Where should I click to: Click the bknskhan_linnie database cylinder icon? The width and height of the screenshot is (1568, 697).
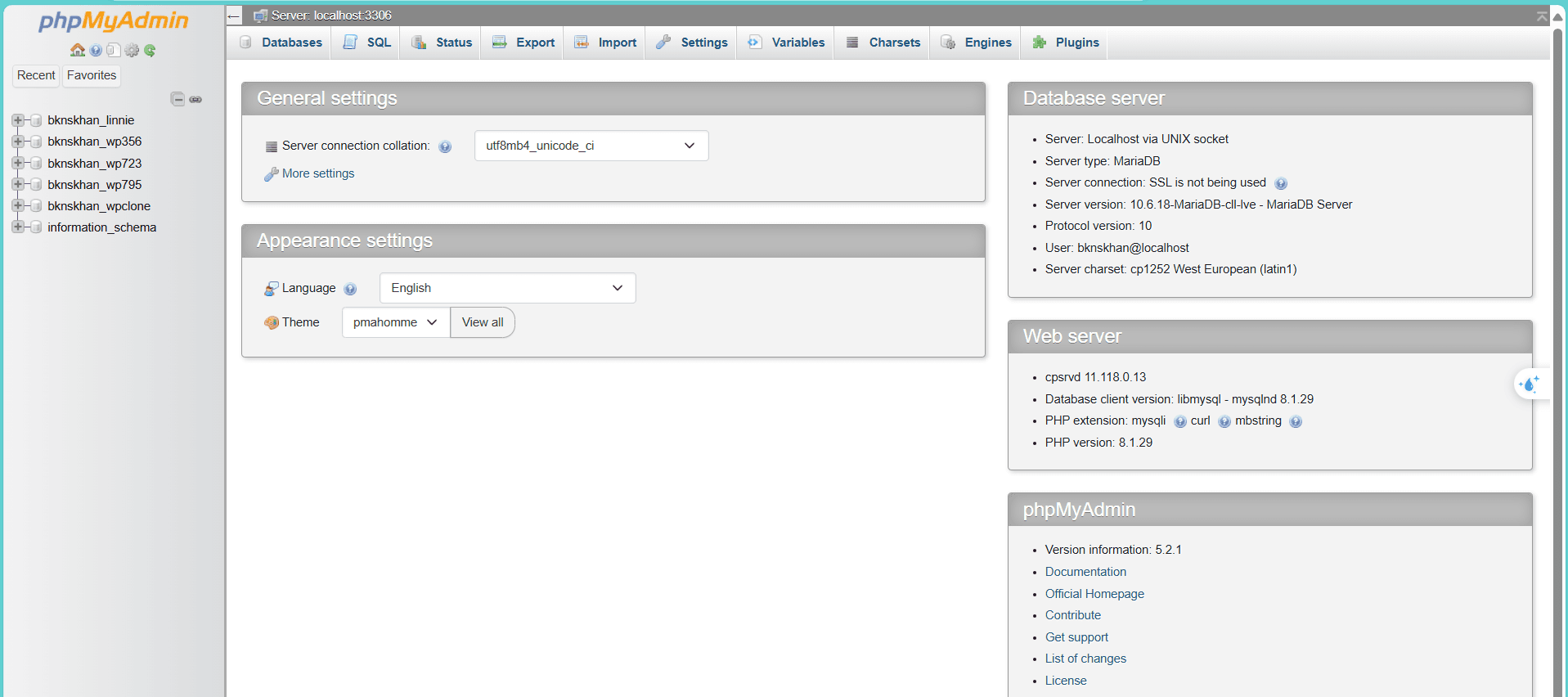tap(36, 120)
